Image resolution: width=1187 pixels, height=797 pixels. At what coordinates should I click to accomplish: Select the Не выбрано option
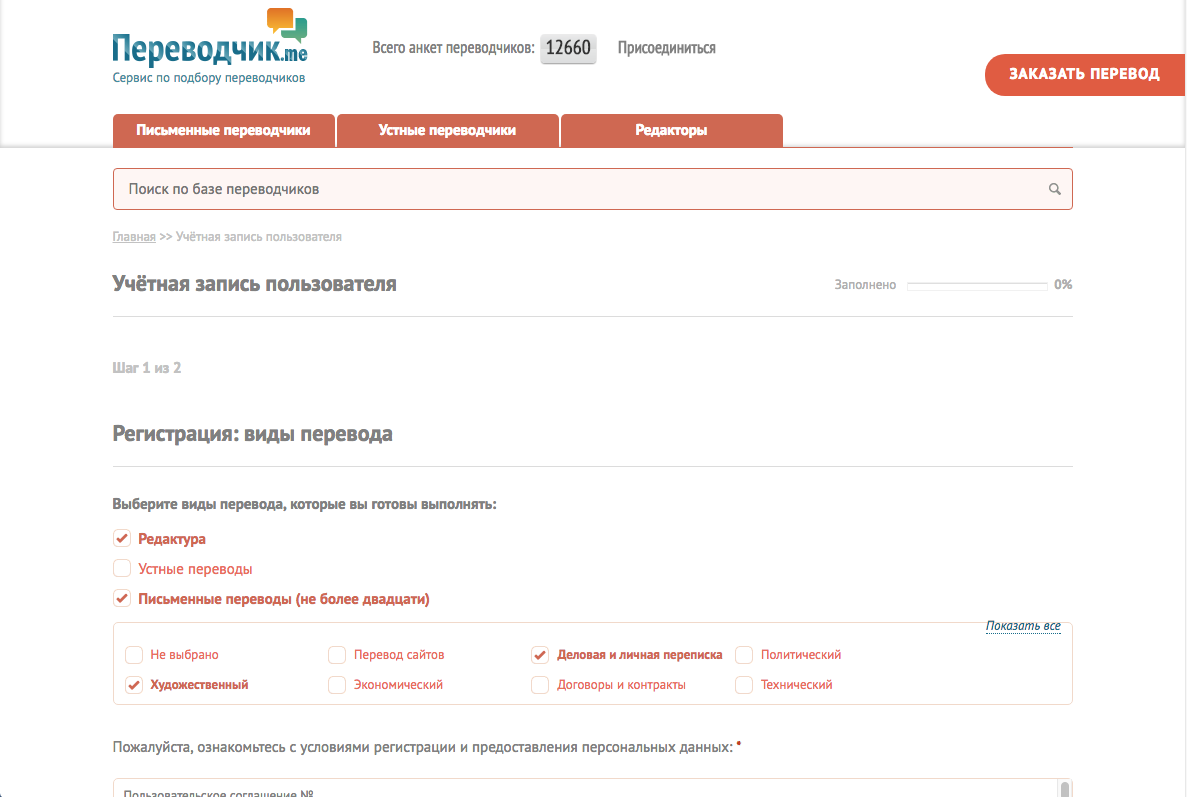coord(133,655)
